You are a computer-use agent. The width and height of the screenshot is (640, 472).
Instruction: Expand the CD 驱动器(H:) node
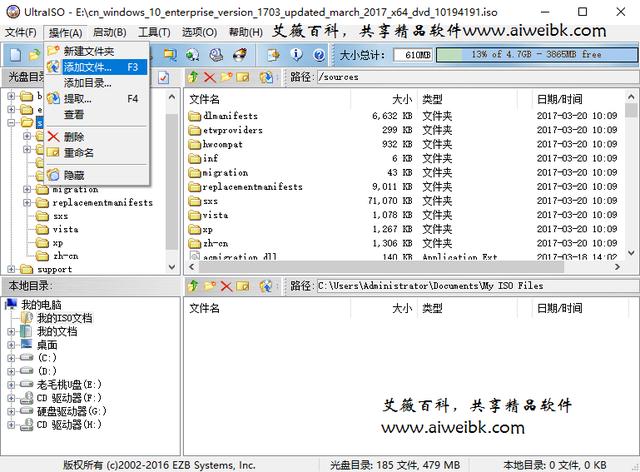pyautogui.click(x=11, y=425)
